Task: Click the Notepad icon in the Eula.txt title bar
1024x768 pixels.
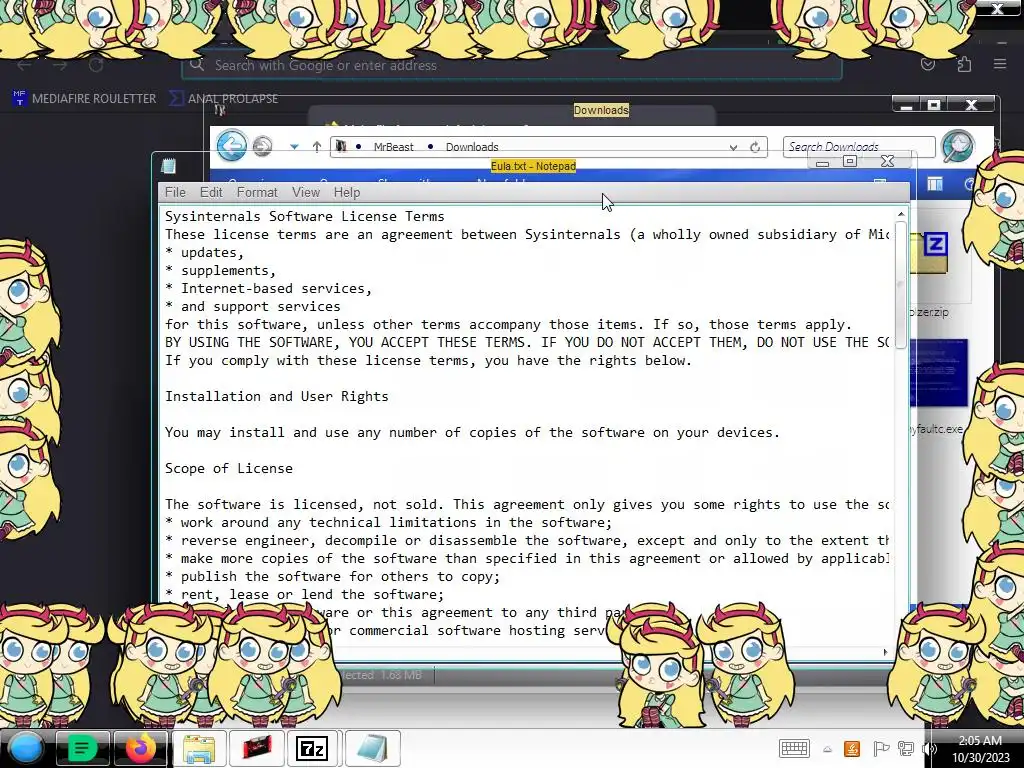Action: click(x=168, y=166)
